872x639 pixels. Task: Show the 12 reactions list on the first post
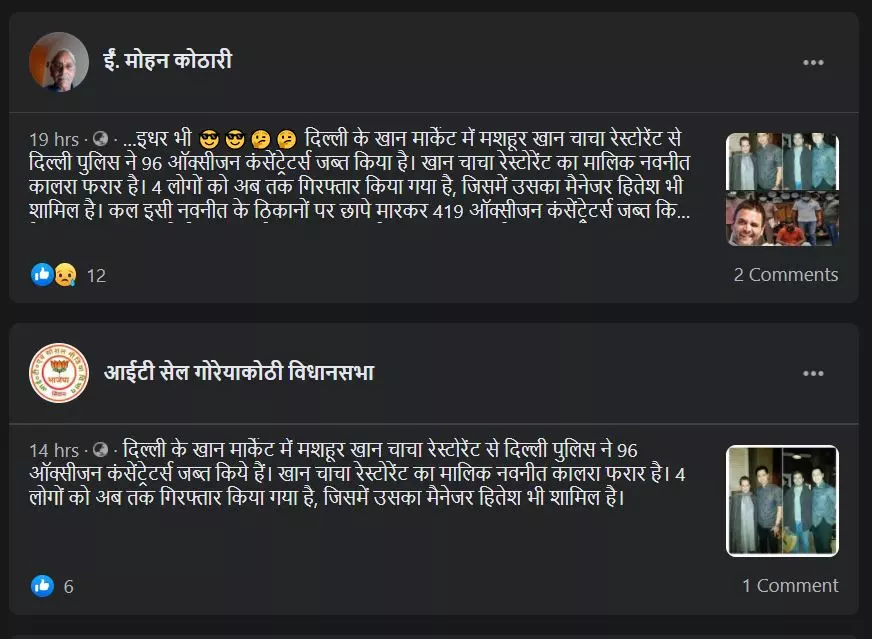pyautogui.click(x=96, y=276)
